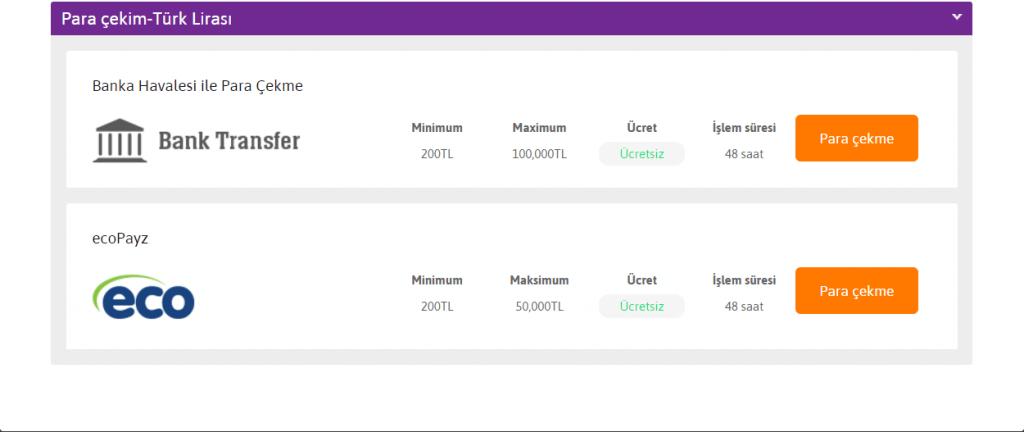
Task: Click the 200TL minimum for ecoPayz
Action: coord(437,306)
